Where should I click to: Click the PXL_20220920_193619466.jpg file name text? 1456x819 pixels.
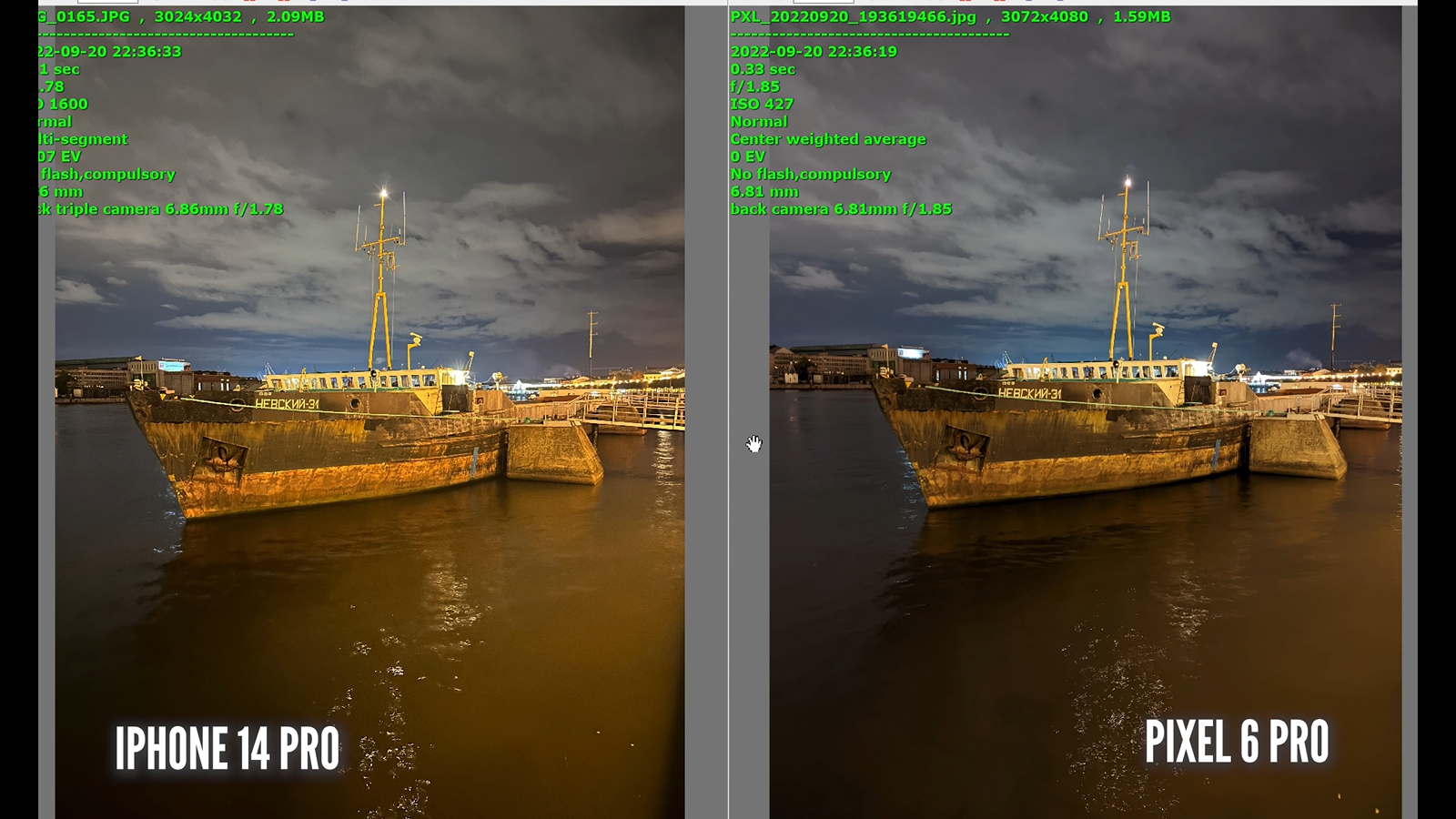pos(853,16)
